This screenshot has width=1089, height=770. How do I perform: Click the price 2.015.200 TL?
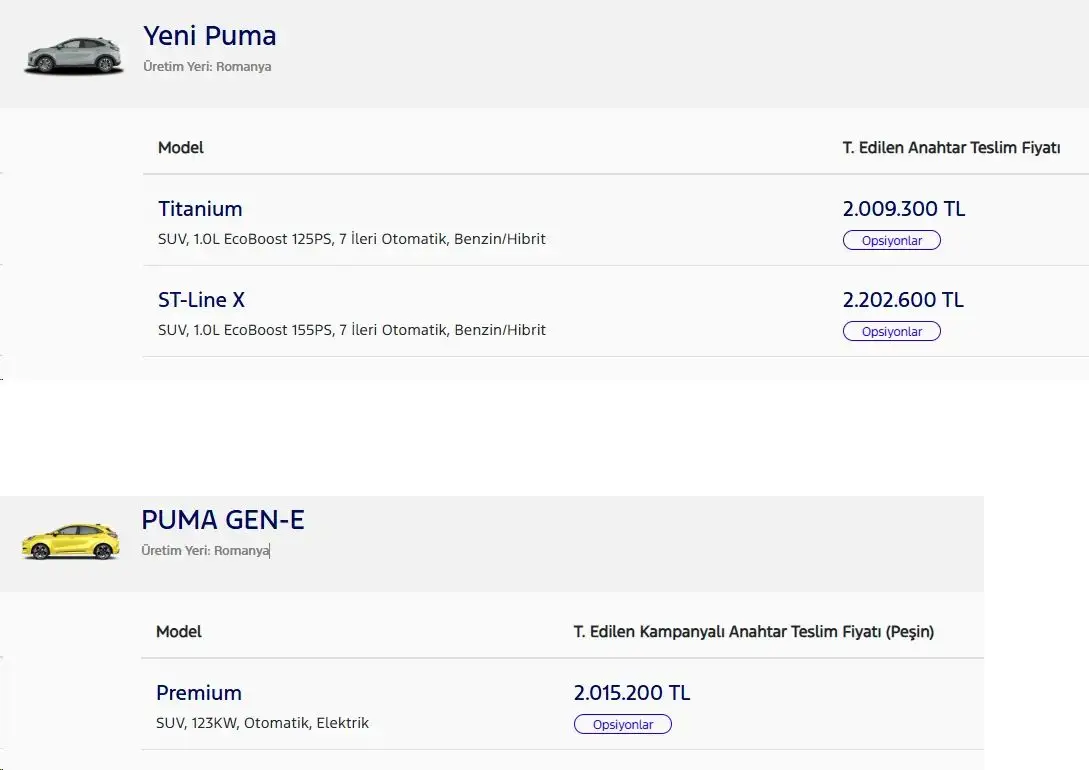pos(632,693)
